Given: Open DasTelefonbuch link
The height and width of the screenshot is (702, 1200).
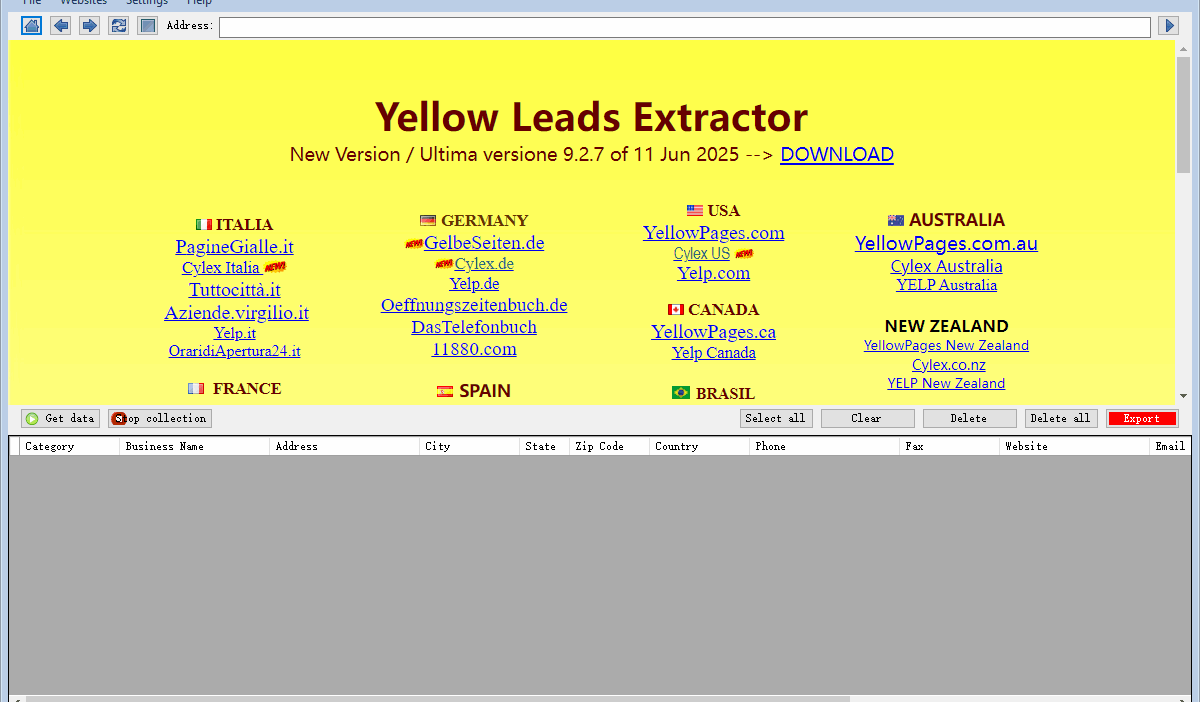Looking at the screenshot, I should (x=474, y=327).
